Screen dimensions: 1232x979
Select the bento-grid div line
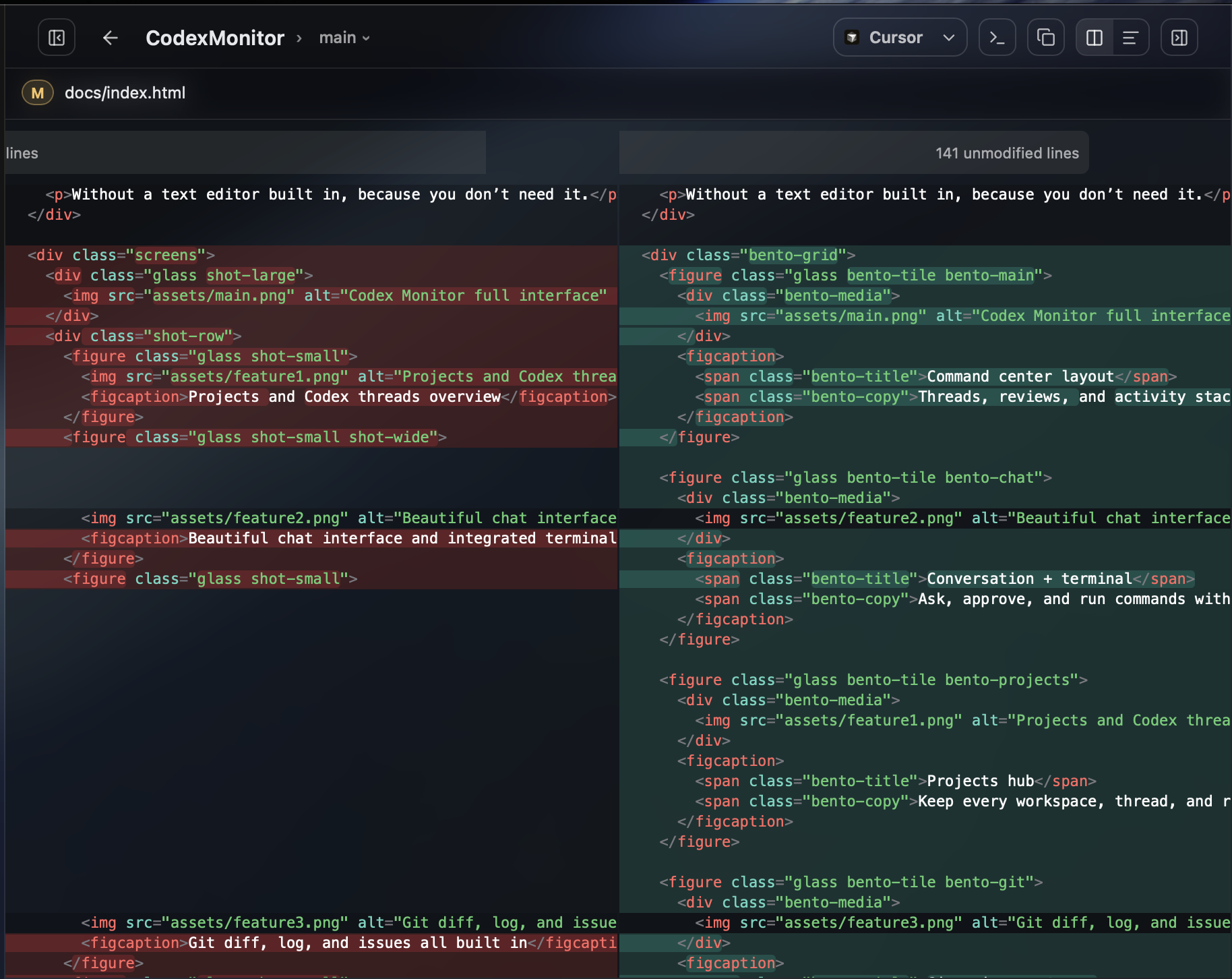747,255
